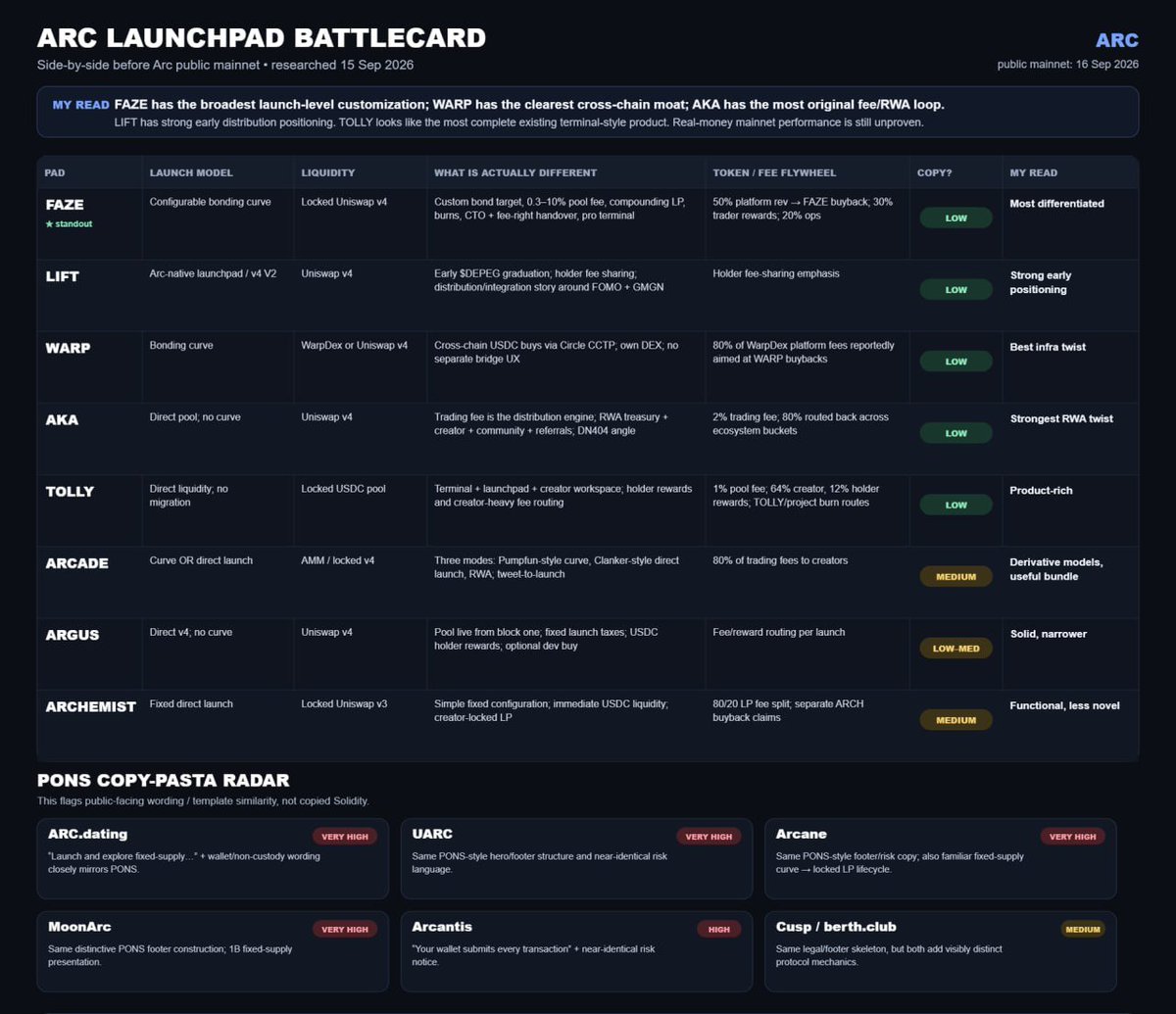The height and width of the screenshot is (1014, 1176).
Task: Click the LIFT pad name
Action: click(x=62, y=276)
